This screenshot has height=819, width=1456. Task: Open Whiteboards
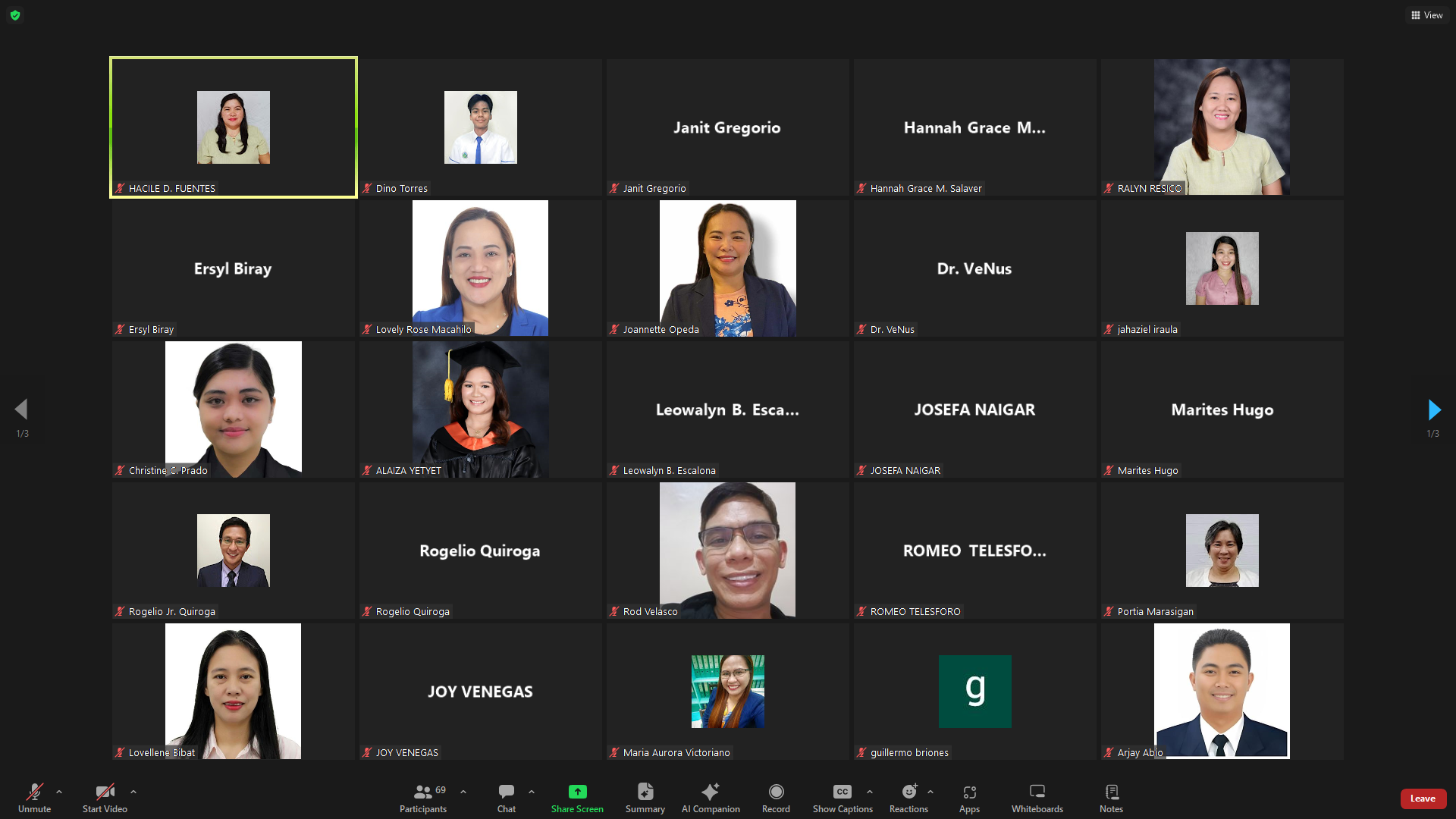(1037, 798)
